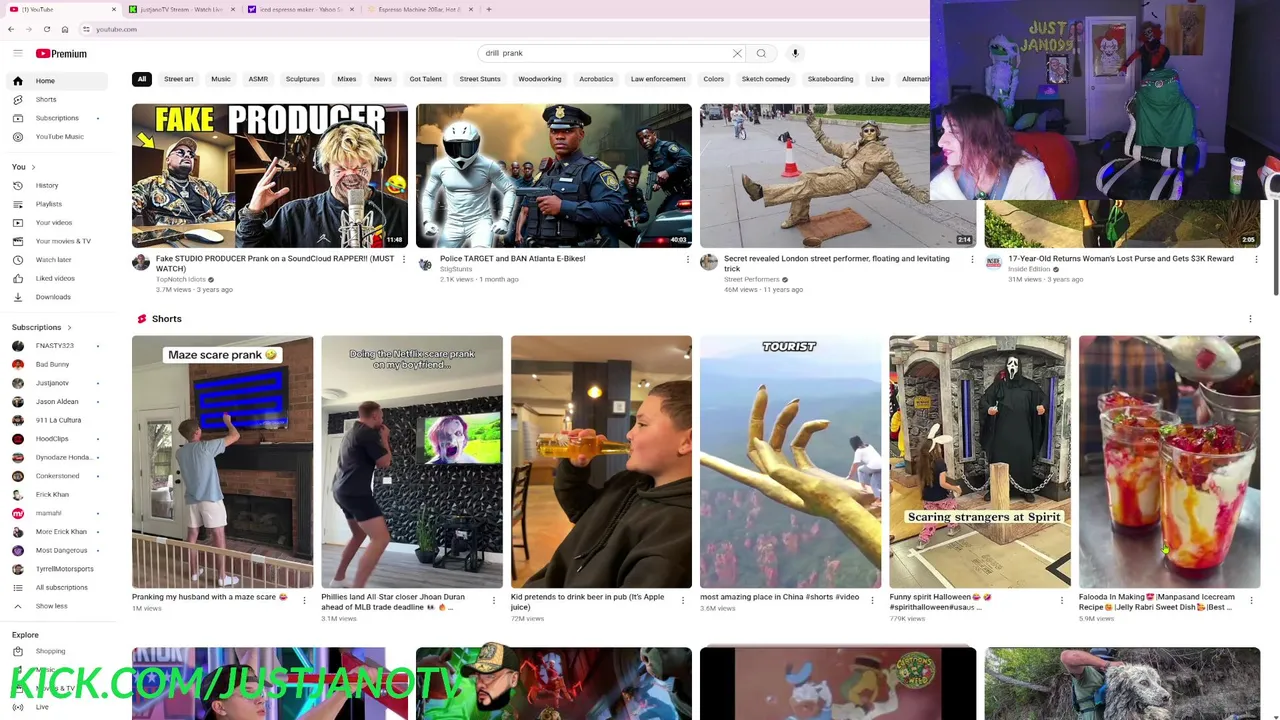Image resolution: width=1280 pixels, height=720 pixels.
Task: Play the Maze scare prank short
Action: (x=222, y=462)
